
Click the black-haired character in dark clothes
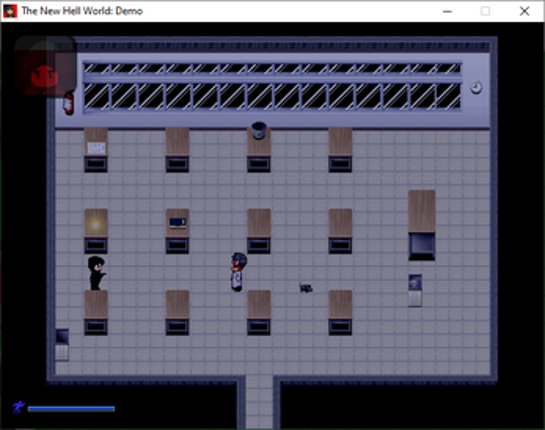(96, 273)
